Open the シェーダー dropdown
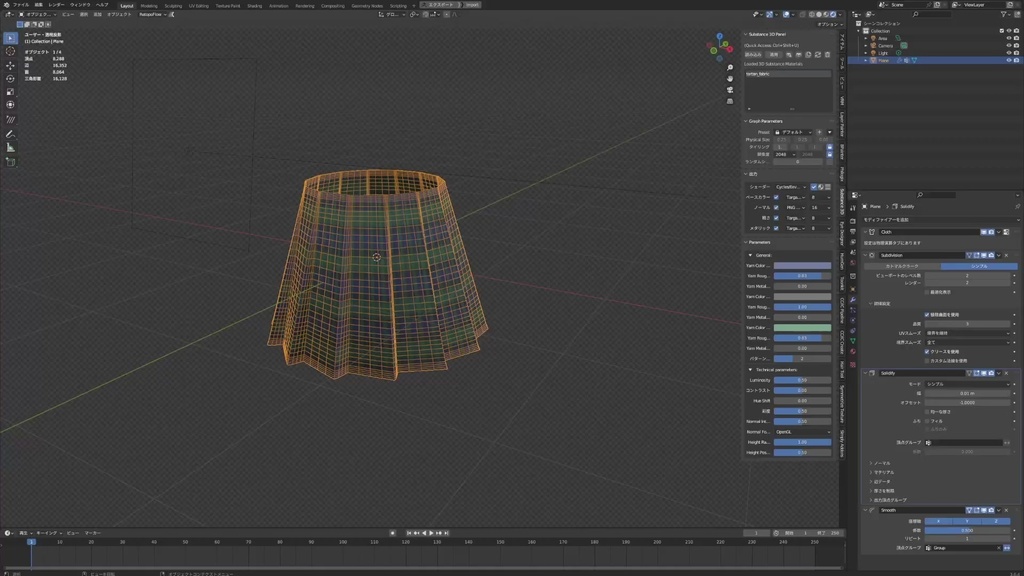Viewport: 1024px width, 576px height. click(791, 187)
